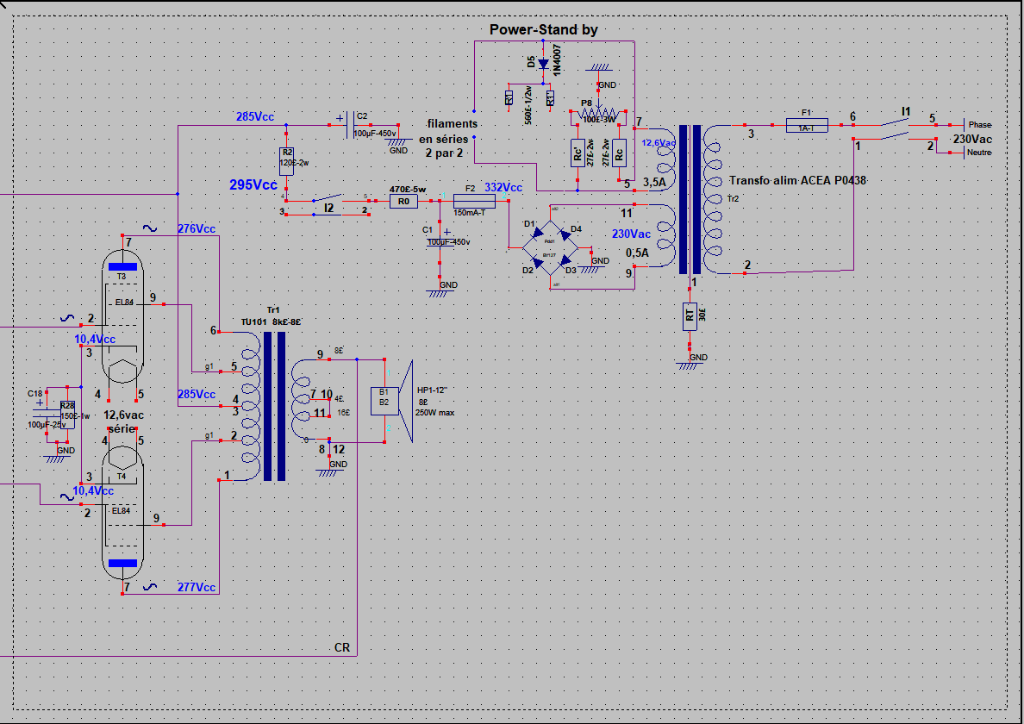This screenshot has width=1024, height=724.
Task: Select the C2 capacitor symbol
Action: tap(349, 125)
